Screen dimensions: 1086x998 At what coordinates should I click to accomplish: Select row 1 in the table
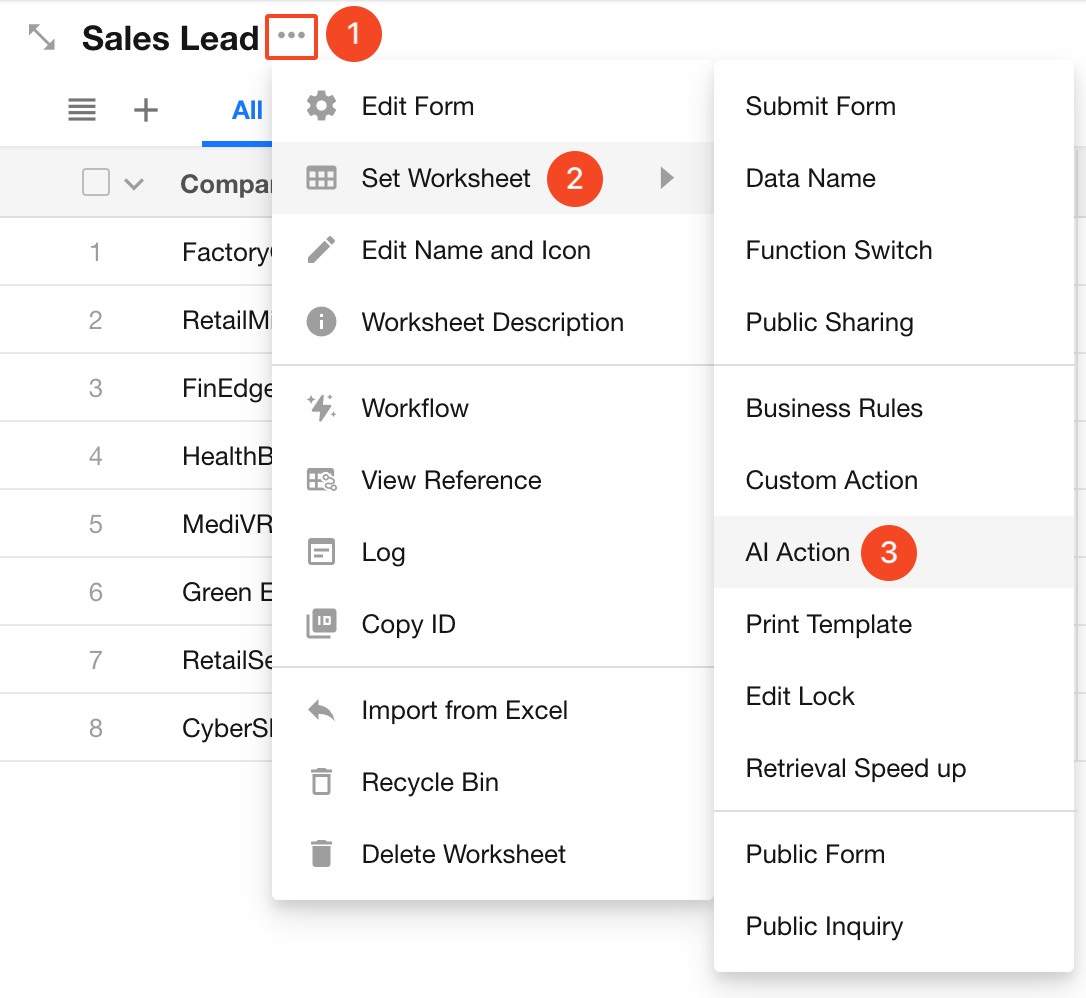(96, 252)
